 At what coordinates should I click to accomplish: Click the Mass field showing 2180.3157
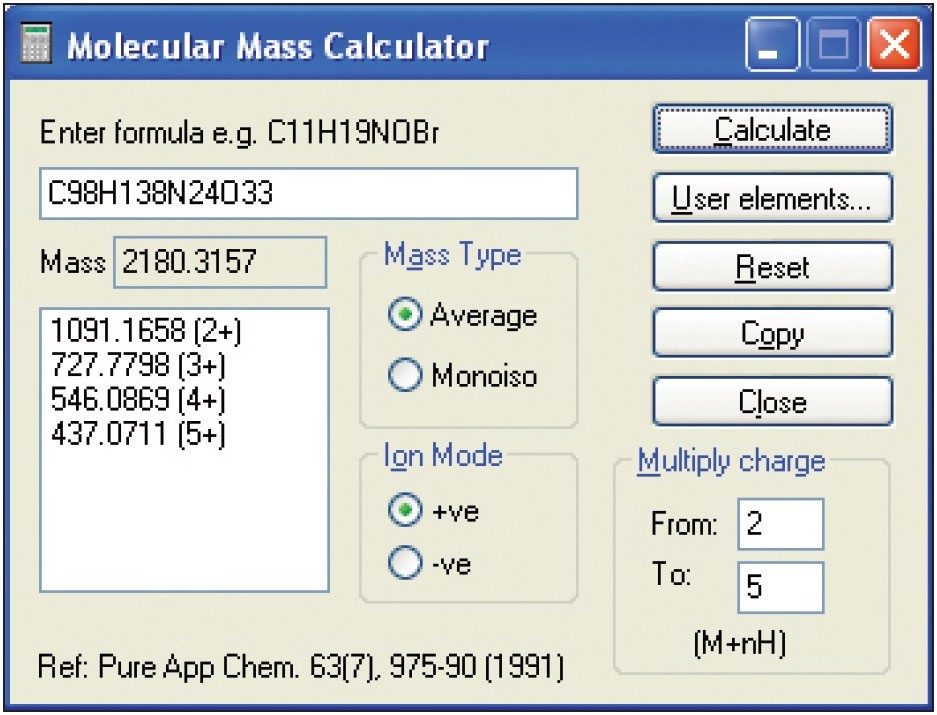coord(220,262)
